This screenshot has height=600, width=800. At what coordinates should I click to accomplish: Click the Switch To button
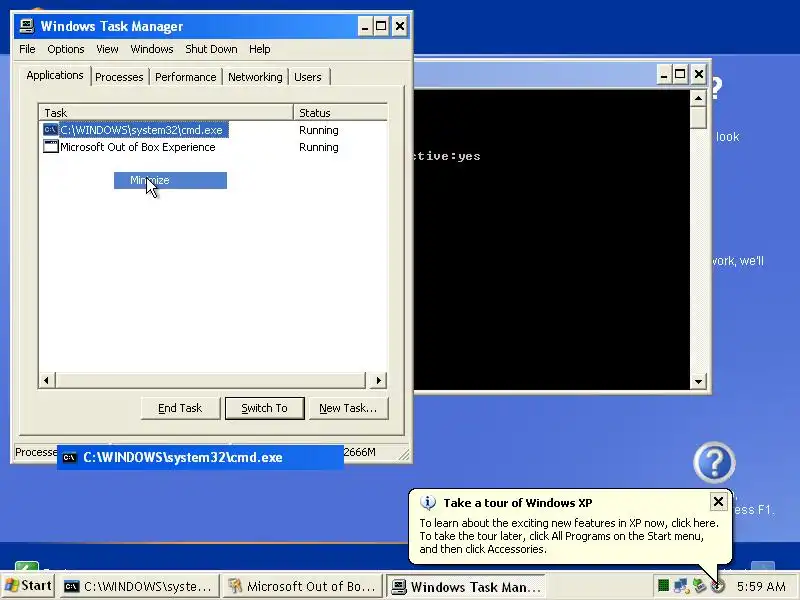(x=264, y=408)
